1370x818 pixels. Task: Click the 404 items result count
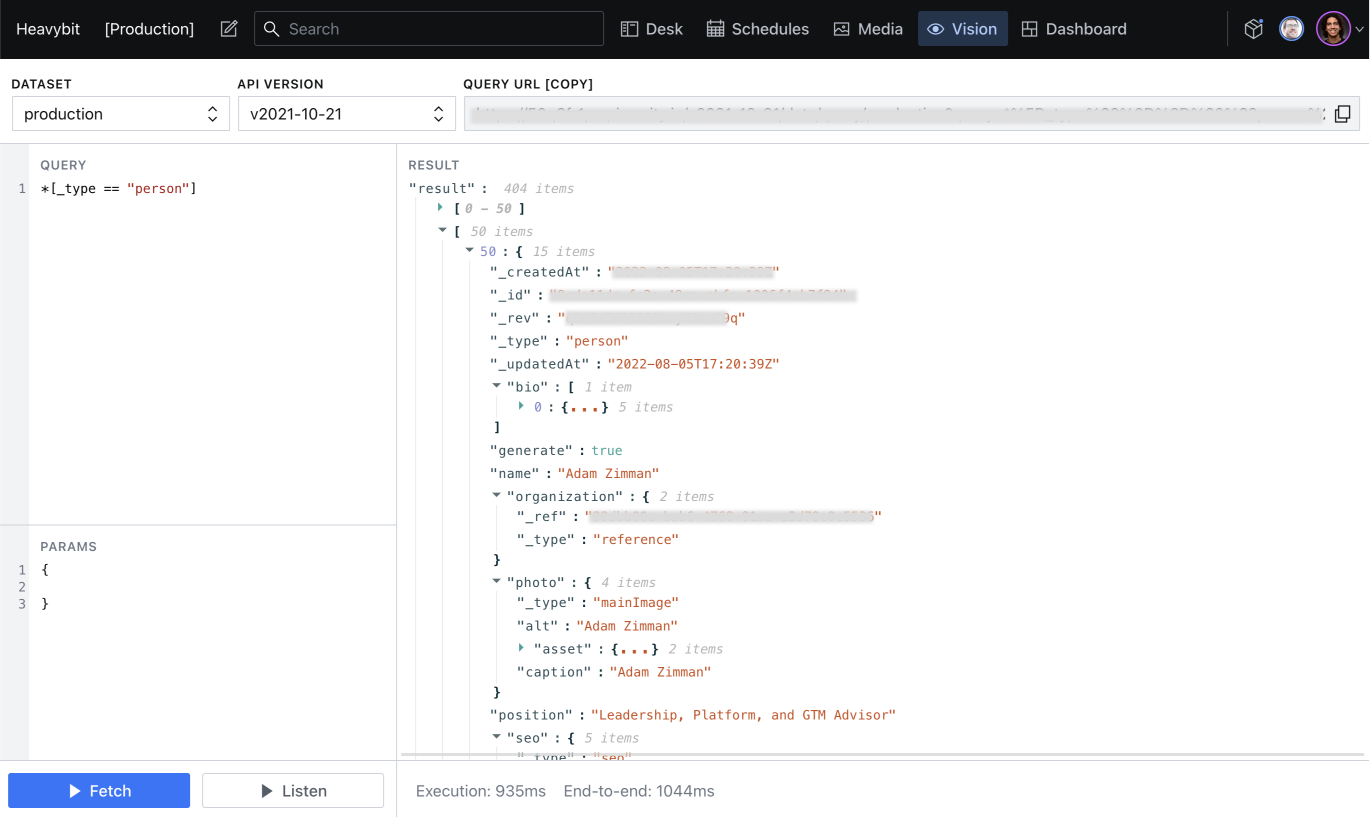point(538,188)
